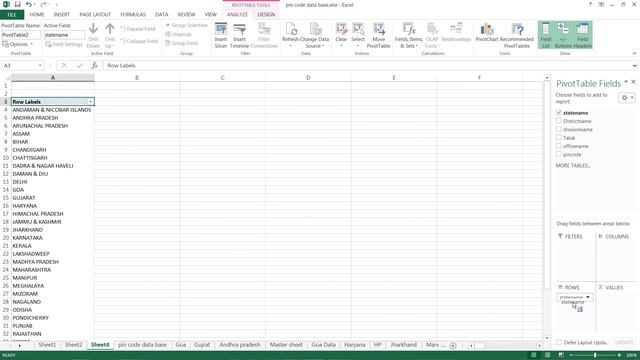
Task: Open the statename dropdown in Rows area
Action: [x=587, y=297]
